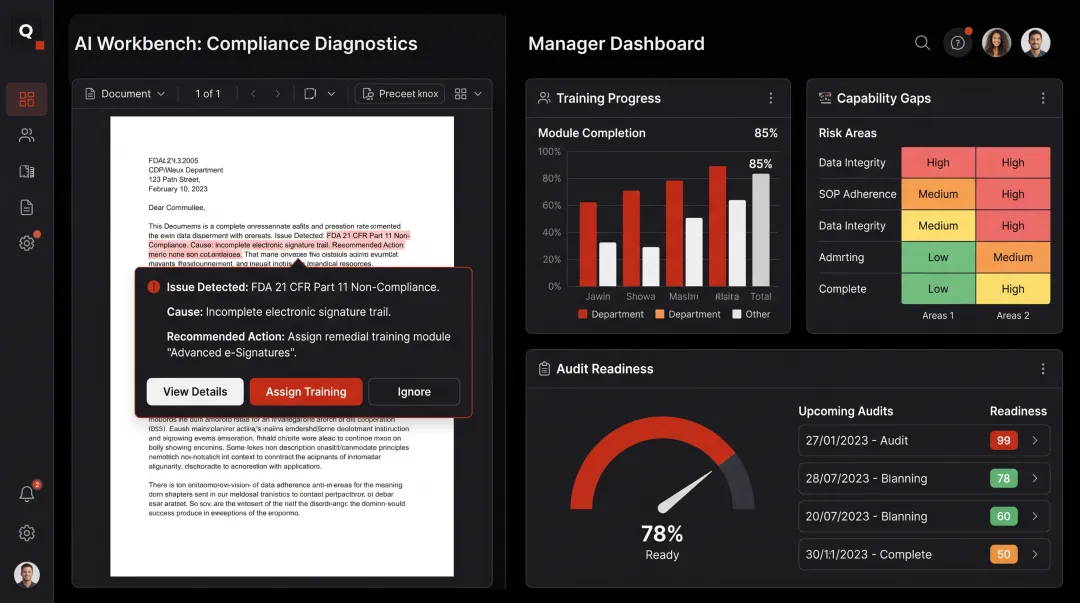Screen dimensions: 1080x603
Task: Click the grid view icon in document toolbar
Action: pos(461,94)
